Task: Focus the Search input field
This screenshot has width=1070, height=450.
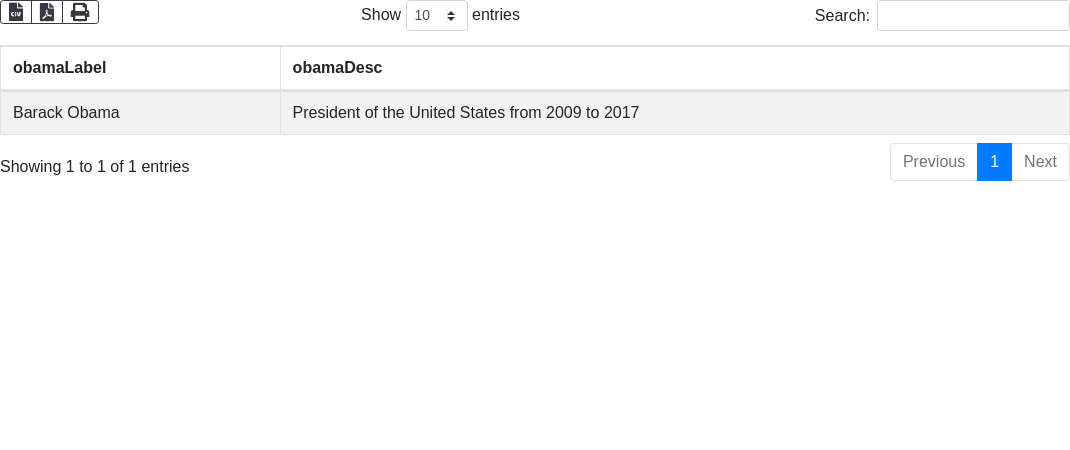Action: pyautogui.click(x=972, y=15)
